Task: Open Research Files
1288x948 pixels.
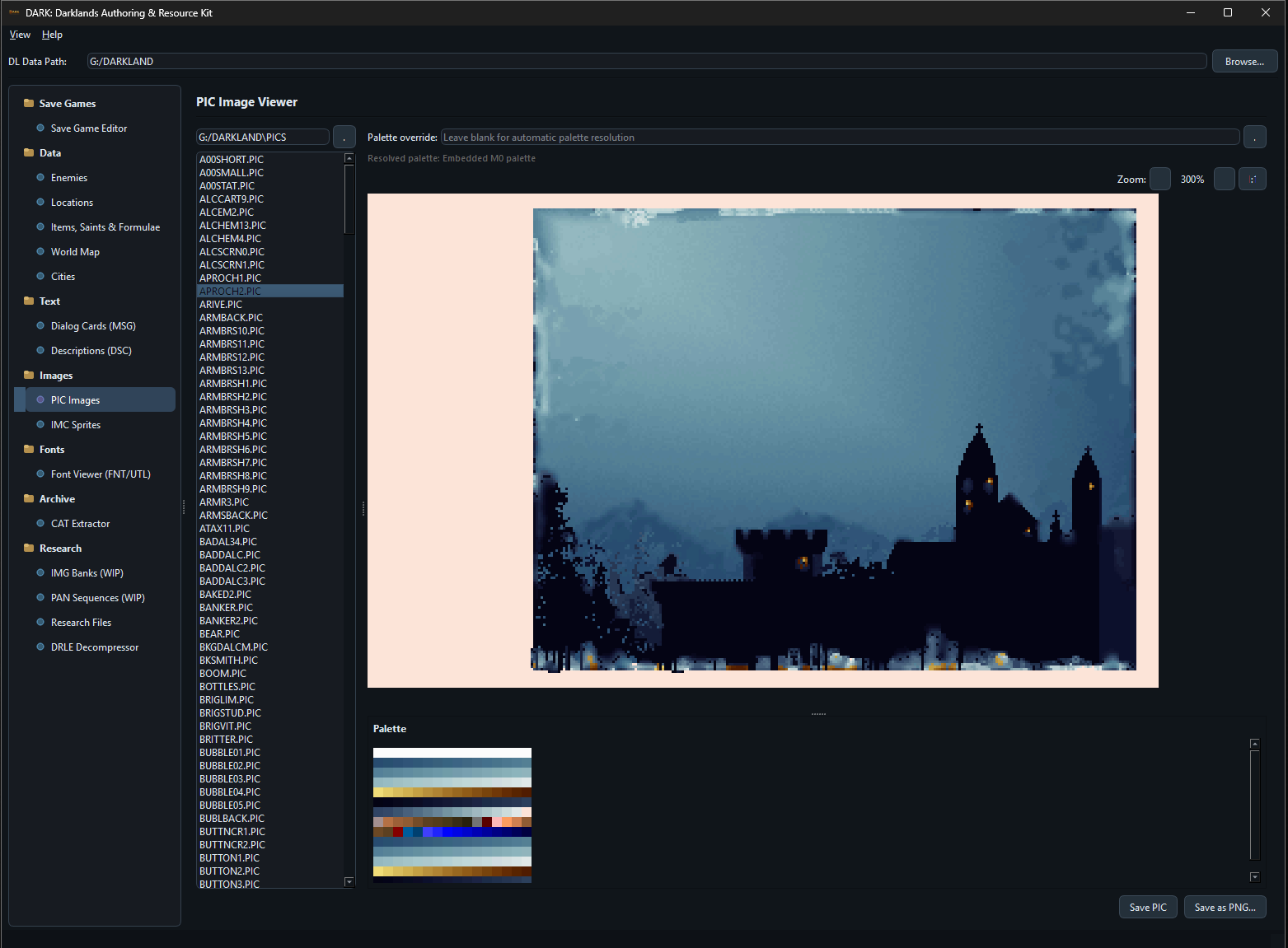Action: pos(81,623)
